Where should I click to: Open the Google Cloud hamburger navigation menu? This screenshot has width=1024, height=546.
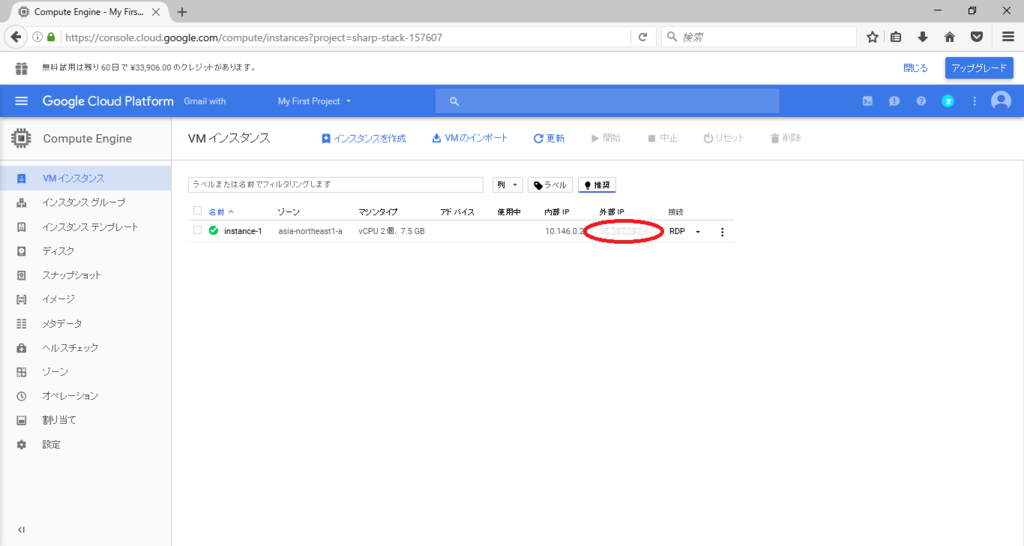(22, 101)
